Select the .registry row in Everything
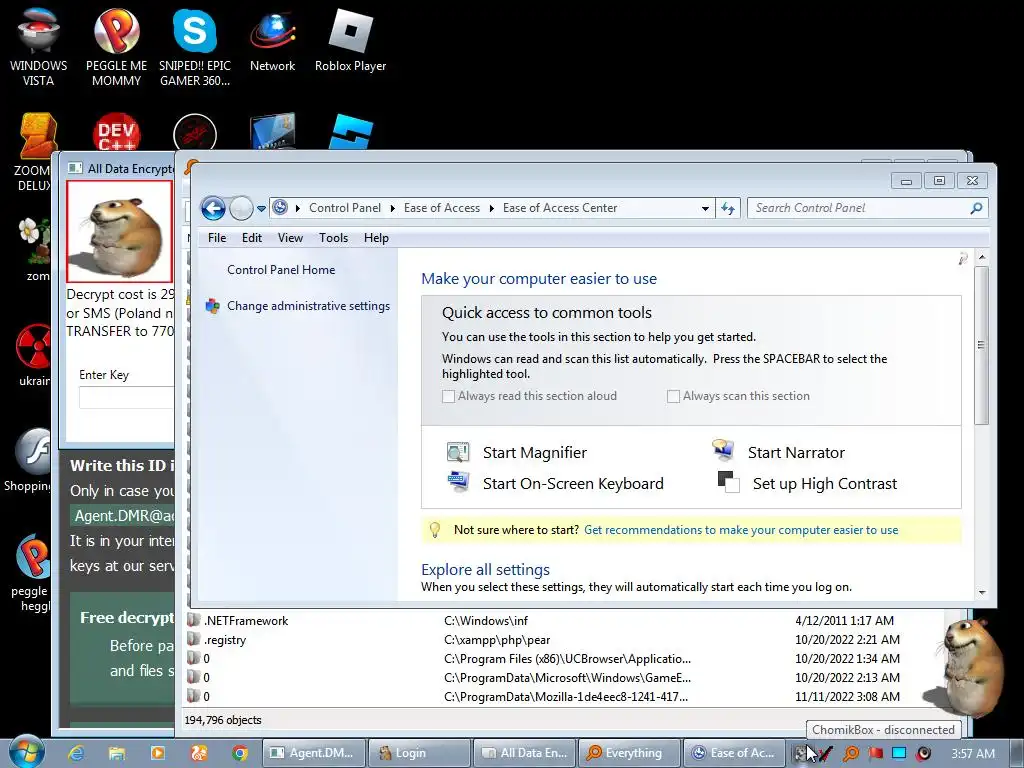The image size is (1024, 768). click(563, 639)
